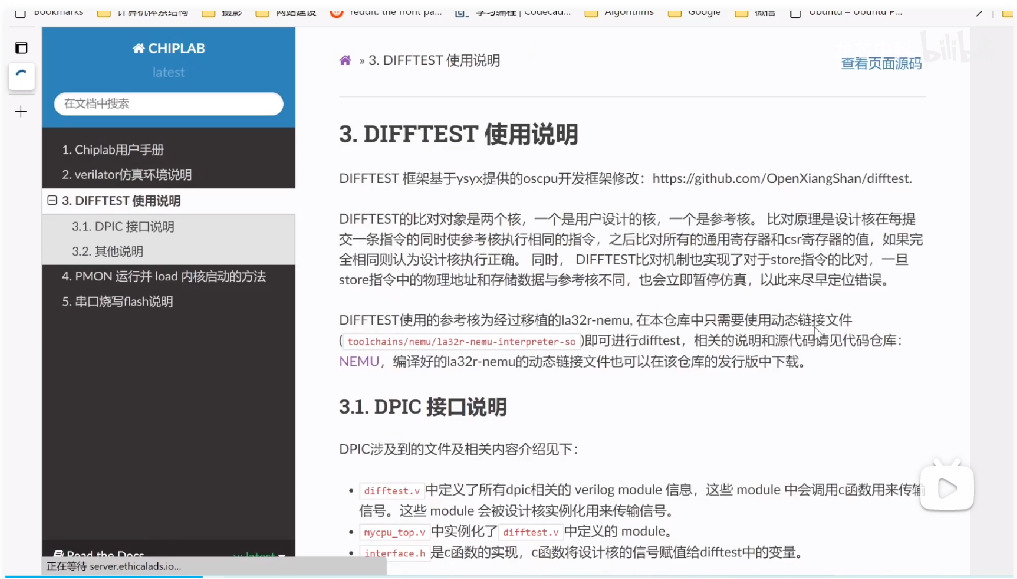Click the breadcrumb home icon

point(345,60)
